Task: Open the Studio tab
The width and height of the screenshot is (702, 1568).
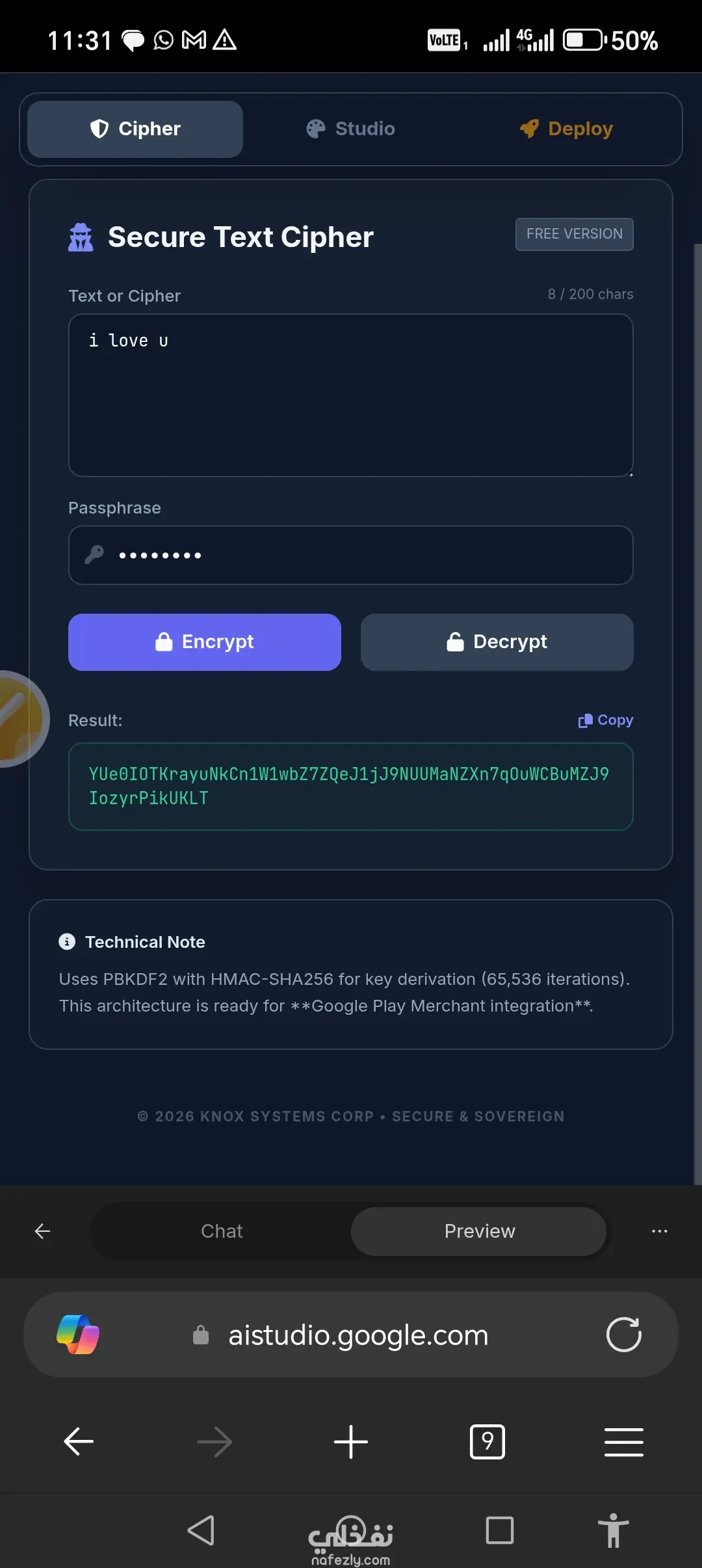Action: point(351,129)
